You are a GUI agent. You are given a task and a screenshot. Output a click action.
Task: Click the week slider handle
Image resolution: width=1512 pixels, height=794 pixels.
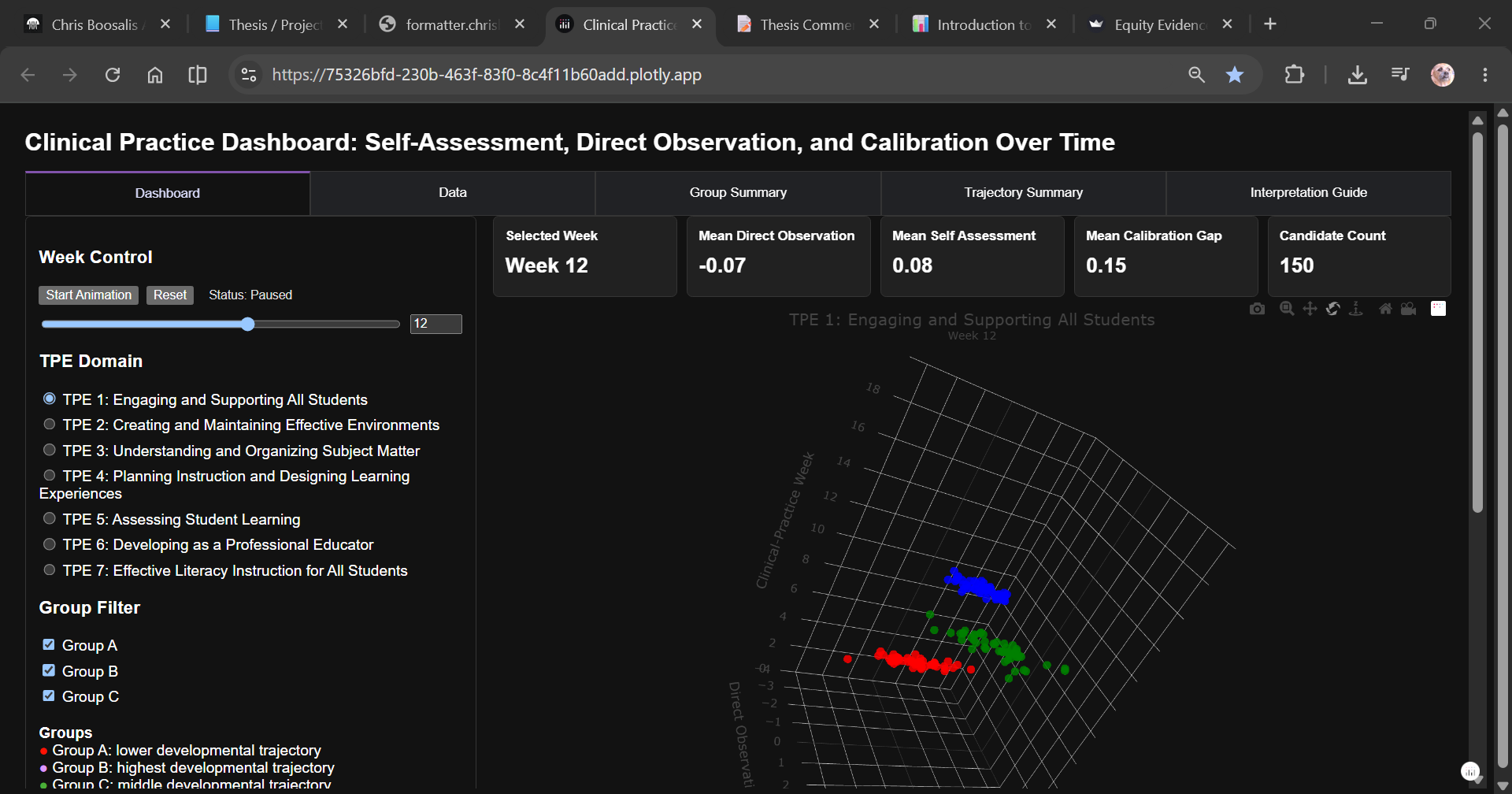pyautogui.click(x=248, y=324)
